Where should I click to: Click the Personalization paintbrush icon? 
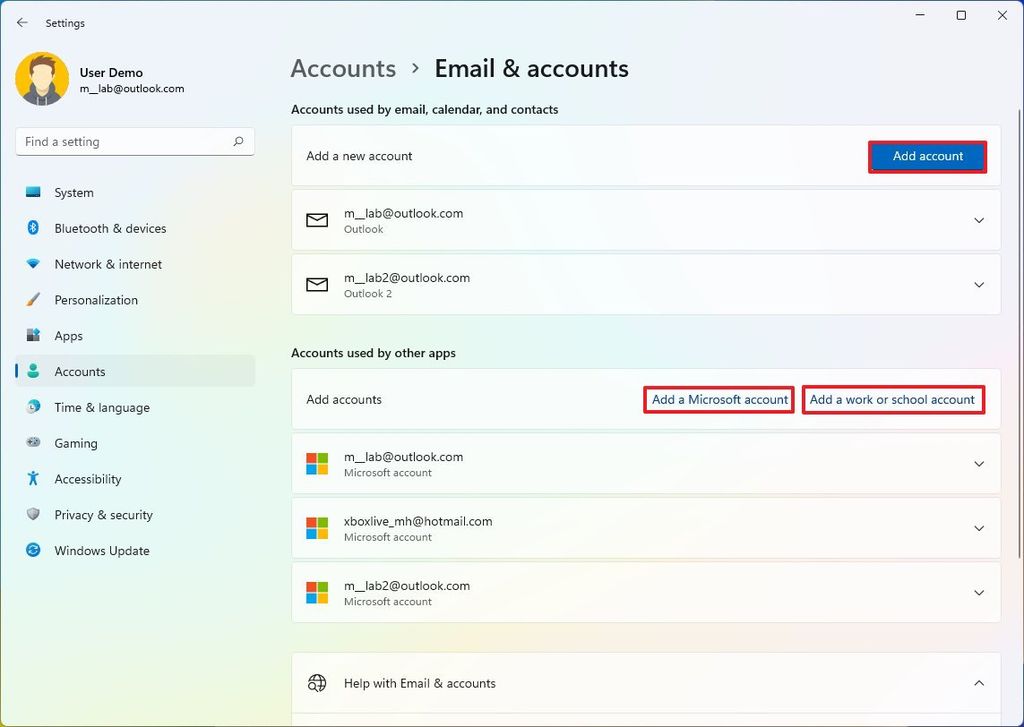pos(33,300)
